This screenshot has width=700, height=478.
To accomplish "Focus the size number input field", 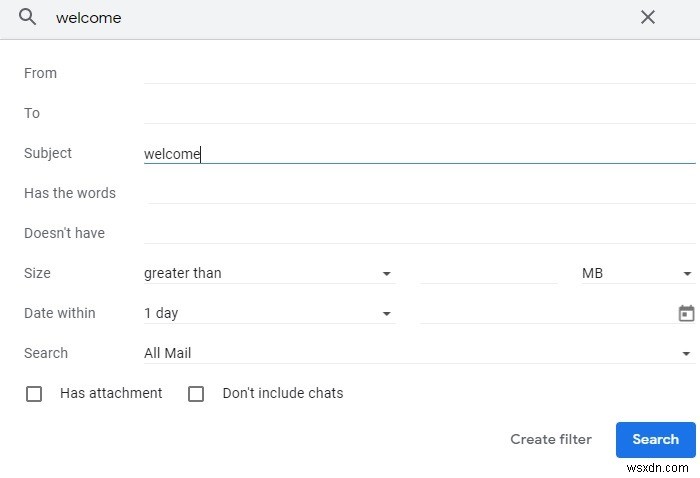I will tap(488, 273).
